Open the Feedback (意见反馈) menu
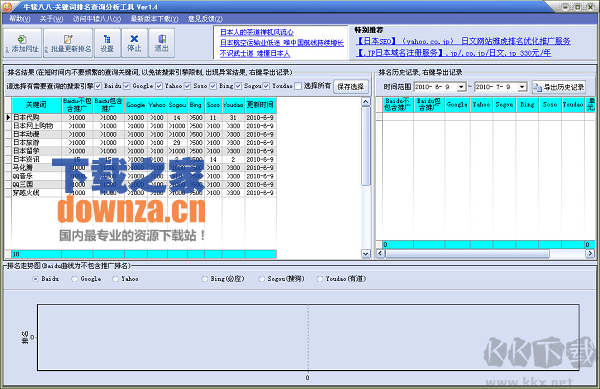This screenshot has width=600, height=389. tap(205, 19)
